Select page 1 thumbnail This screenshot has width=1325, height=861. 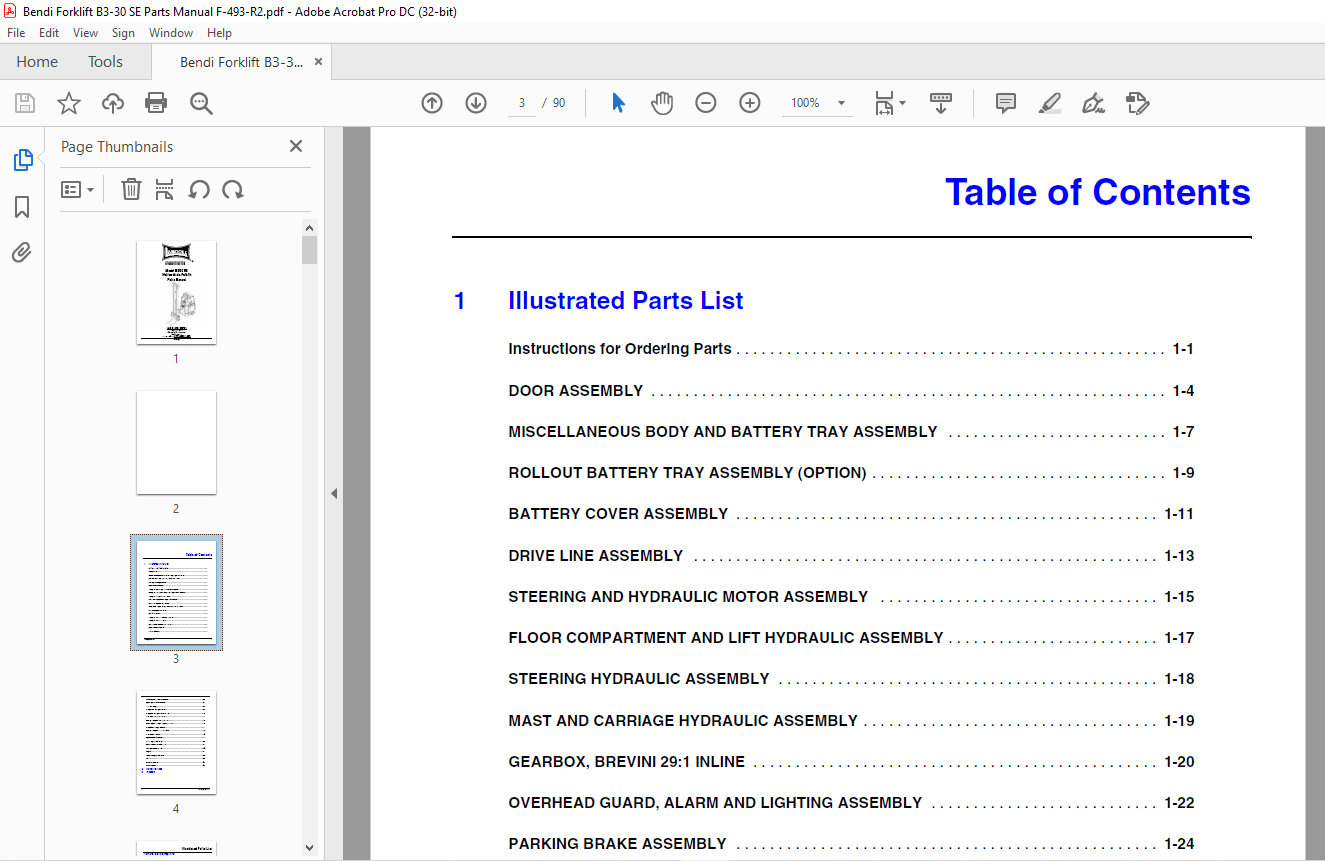coord(176,293)
